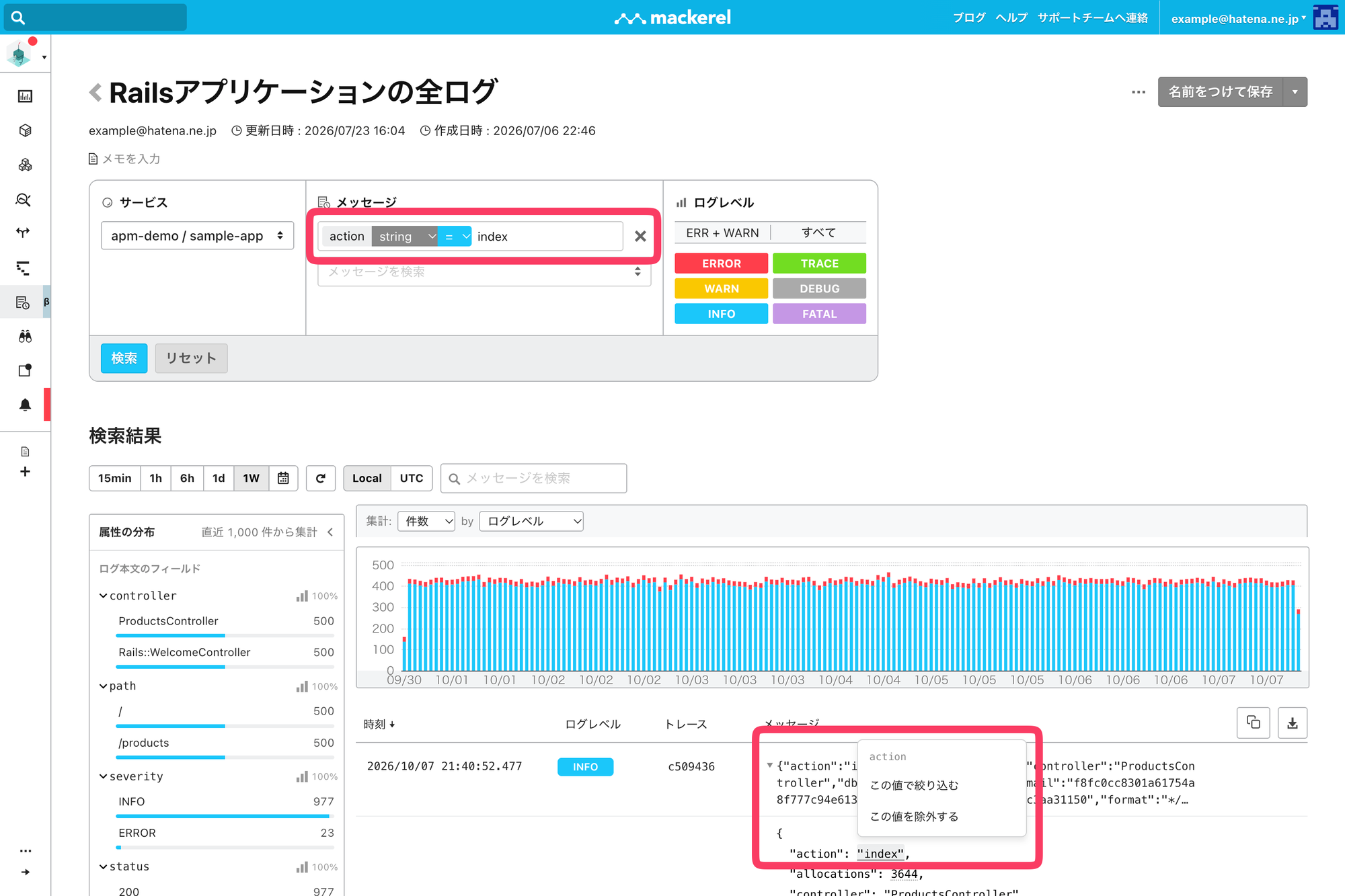1345x896 pixels.
Task: Open the string type dropdown in filter
Action: [x=405, y=236]
